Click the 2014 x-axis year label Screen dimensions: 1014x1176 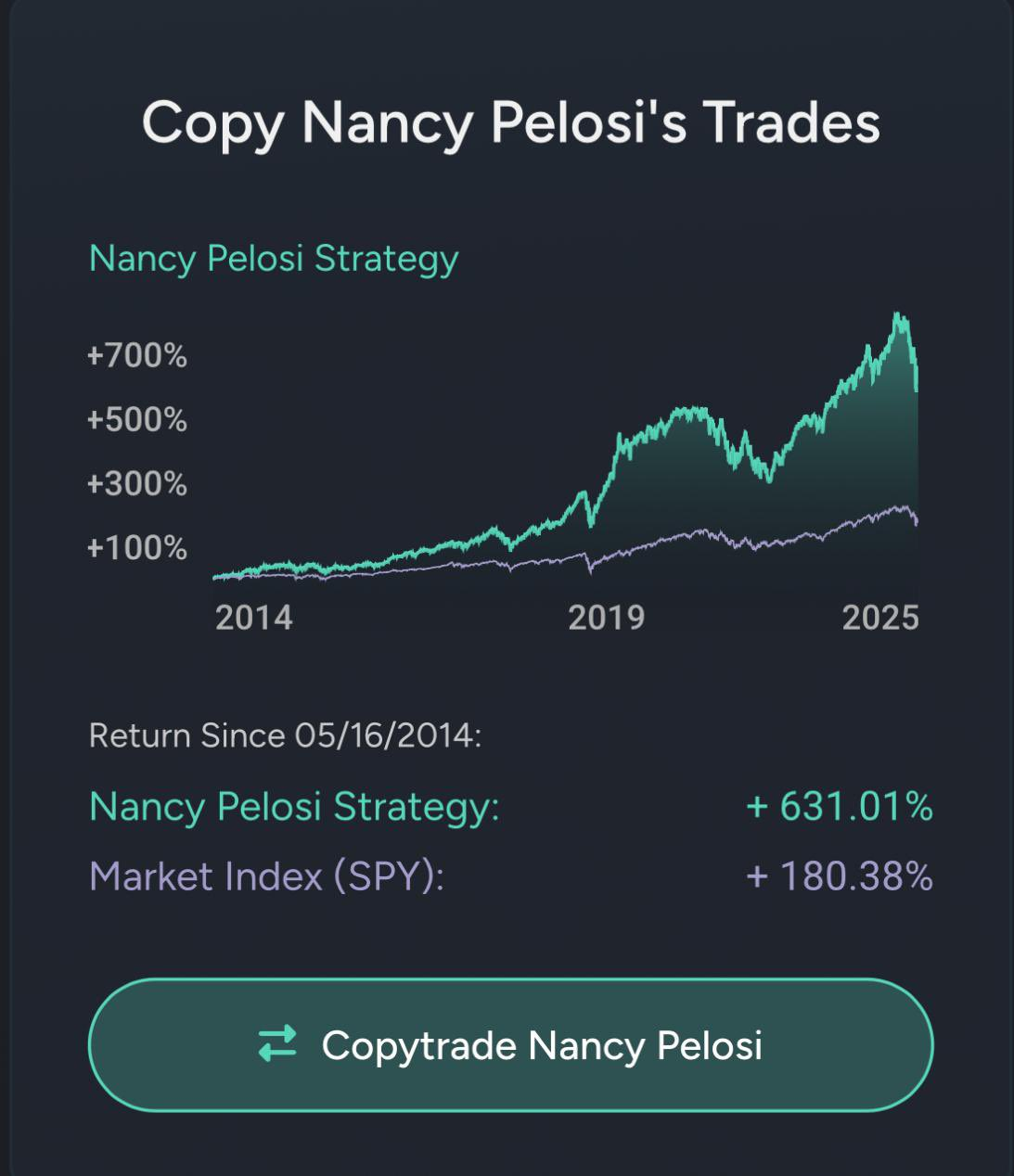coord(253,618)
